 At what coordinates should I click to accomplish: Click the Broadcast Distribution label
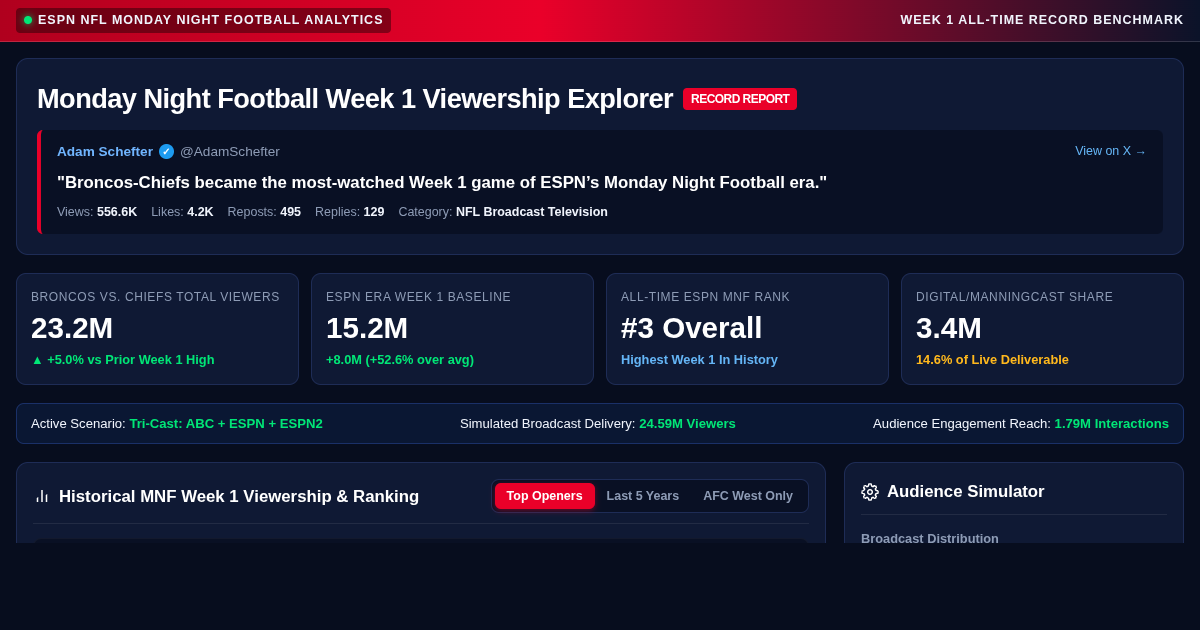(930, 538)
